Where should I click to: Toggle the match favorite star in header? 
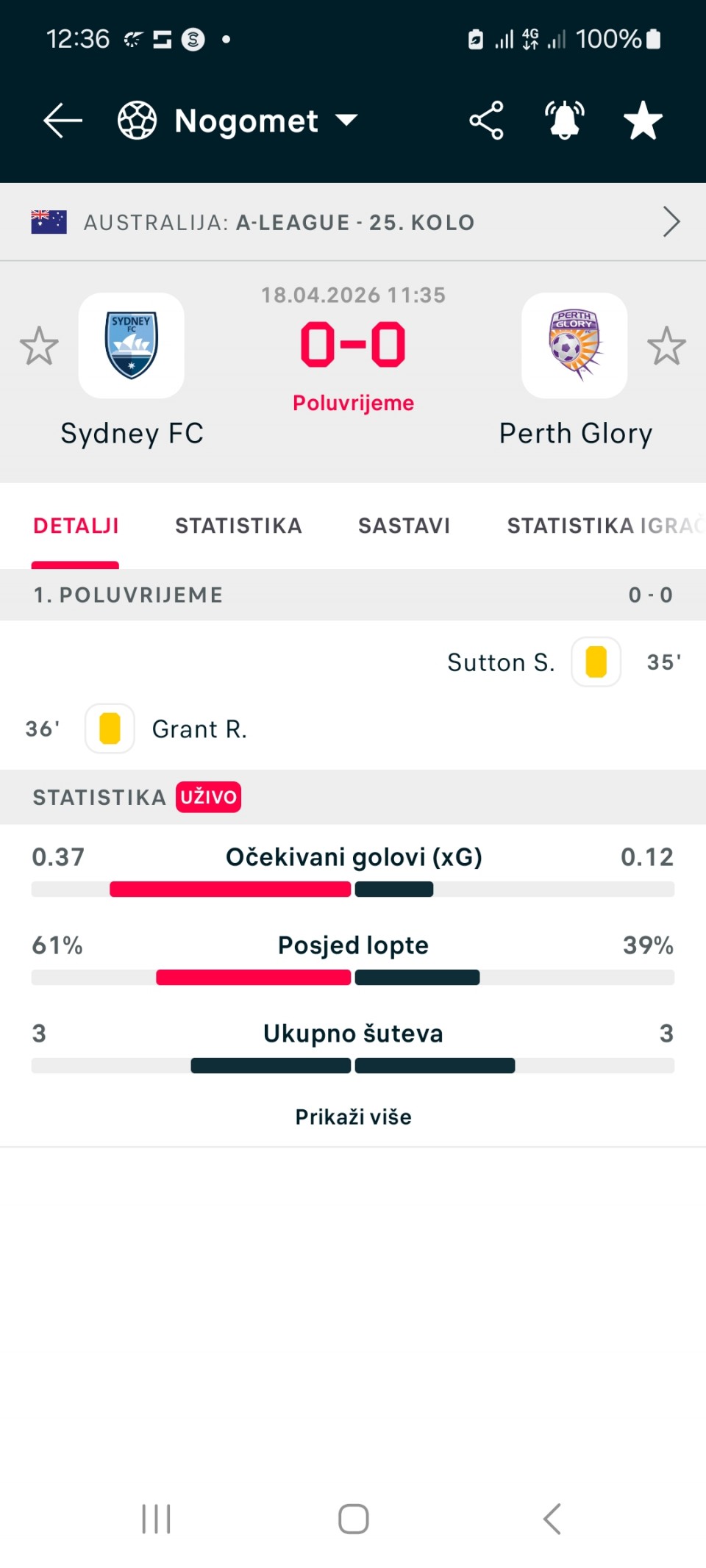643,121
